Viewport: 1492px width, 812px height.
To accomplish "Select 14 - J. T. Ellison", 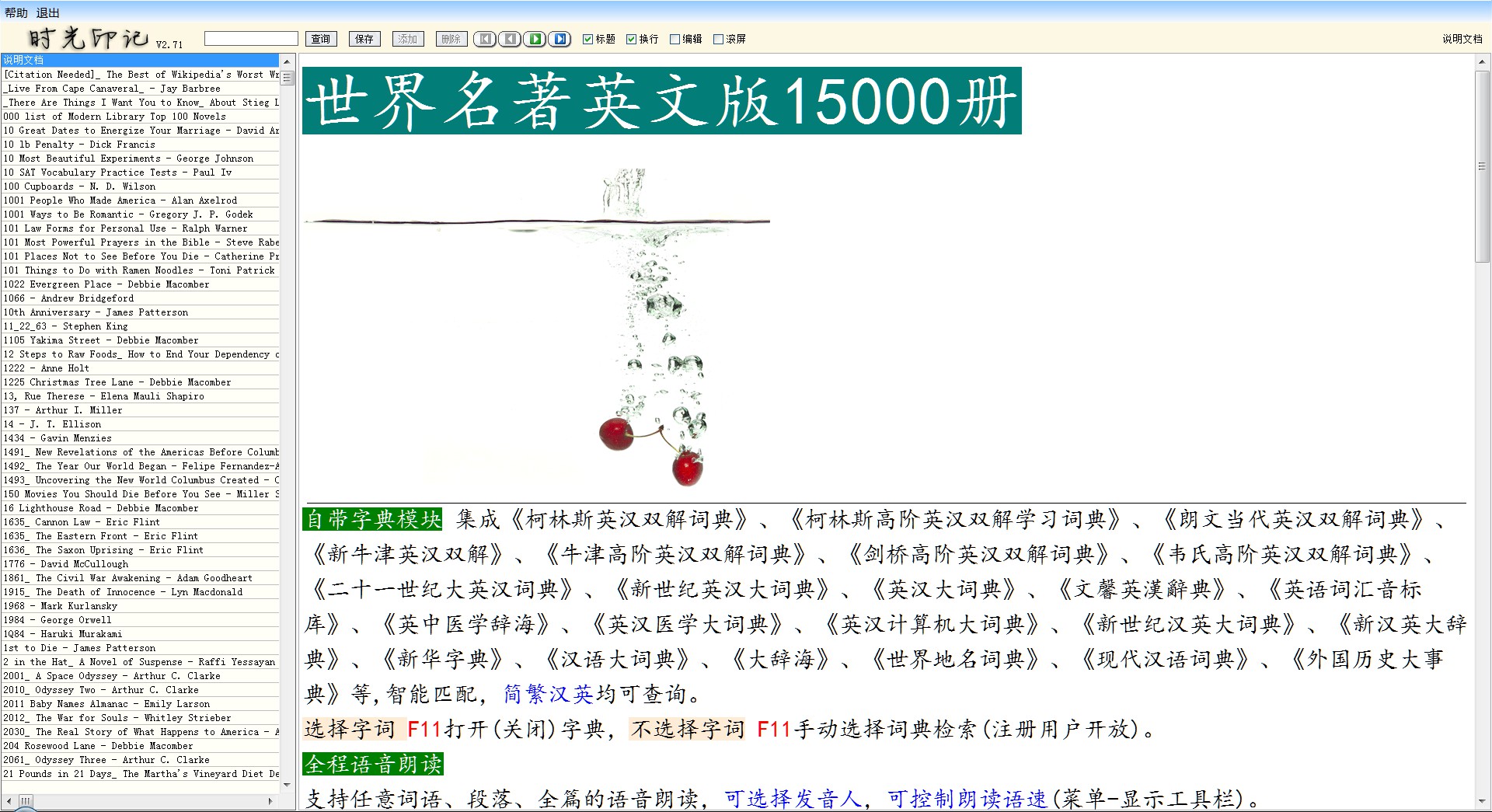I will [x=140, y=424].
